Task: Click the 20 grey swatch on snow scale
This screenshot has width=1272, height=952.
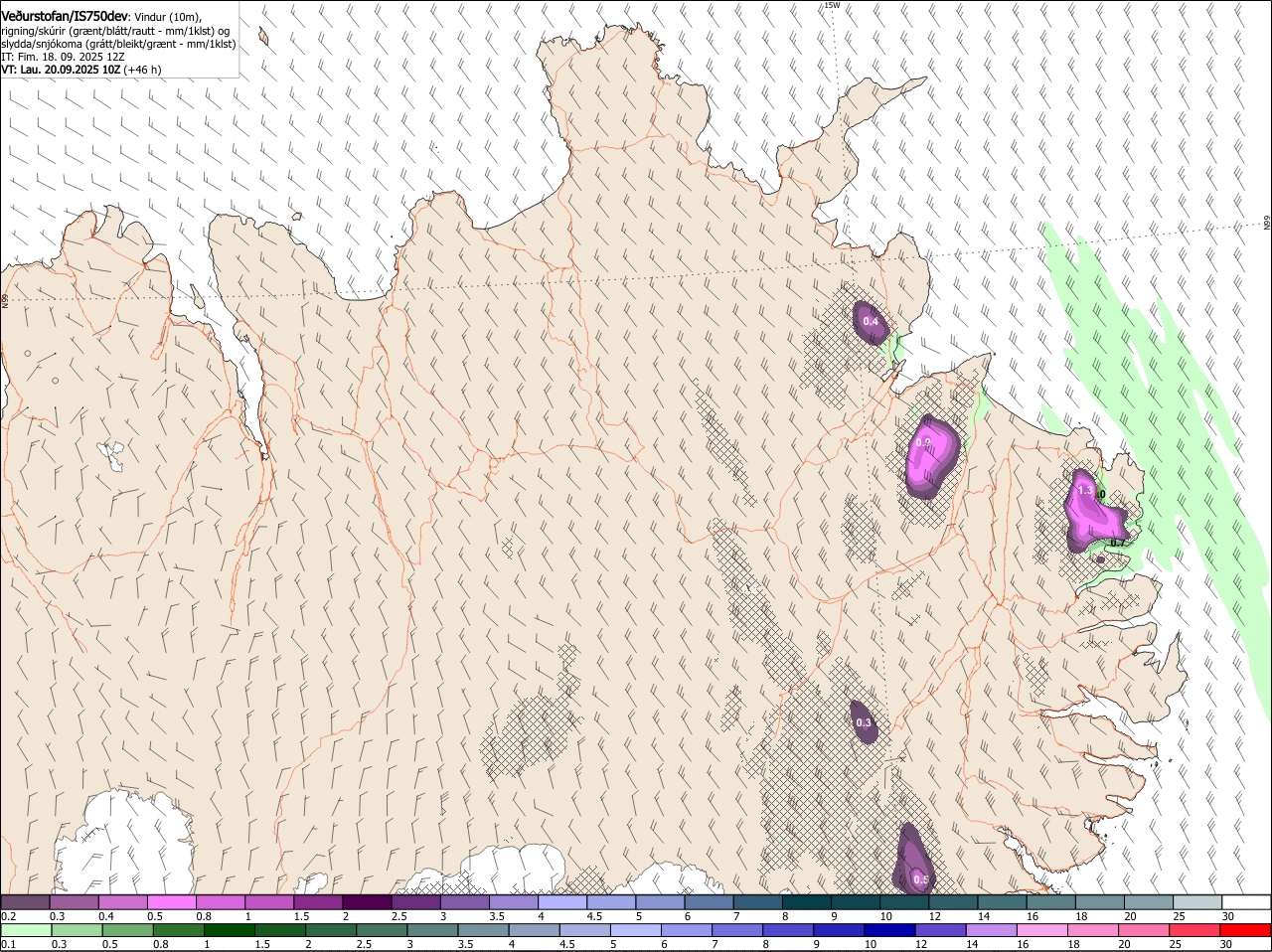Action: coord(1148,902)
